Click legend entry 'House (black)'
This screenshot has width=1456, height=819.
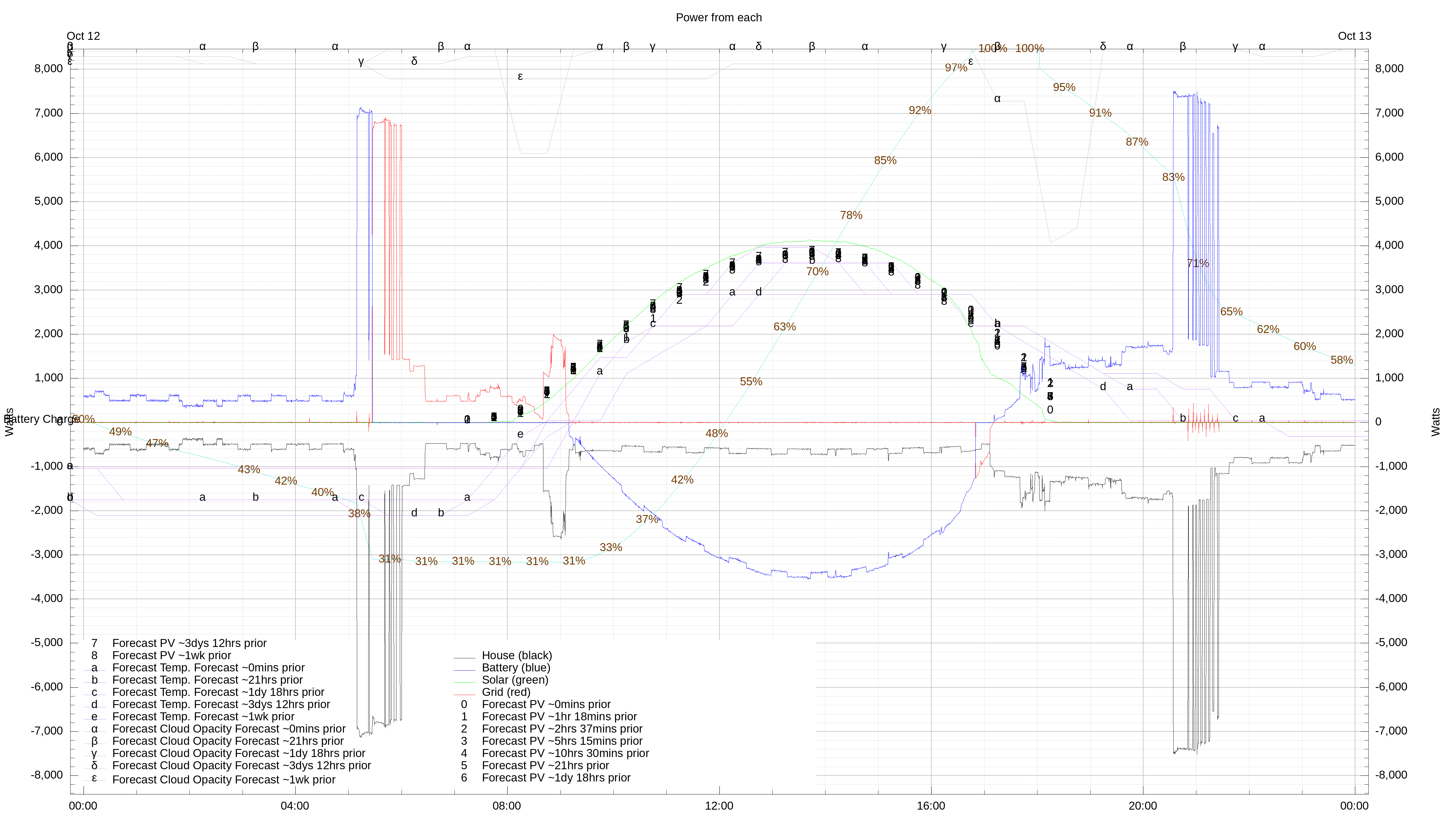coord(517,656)
